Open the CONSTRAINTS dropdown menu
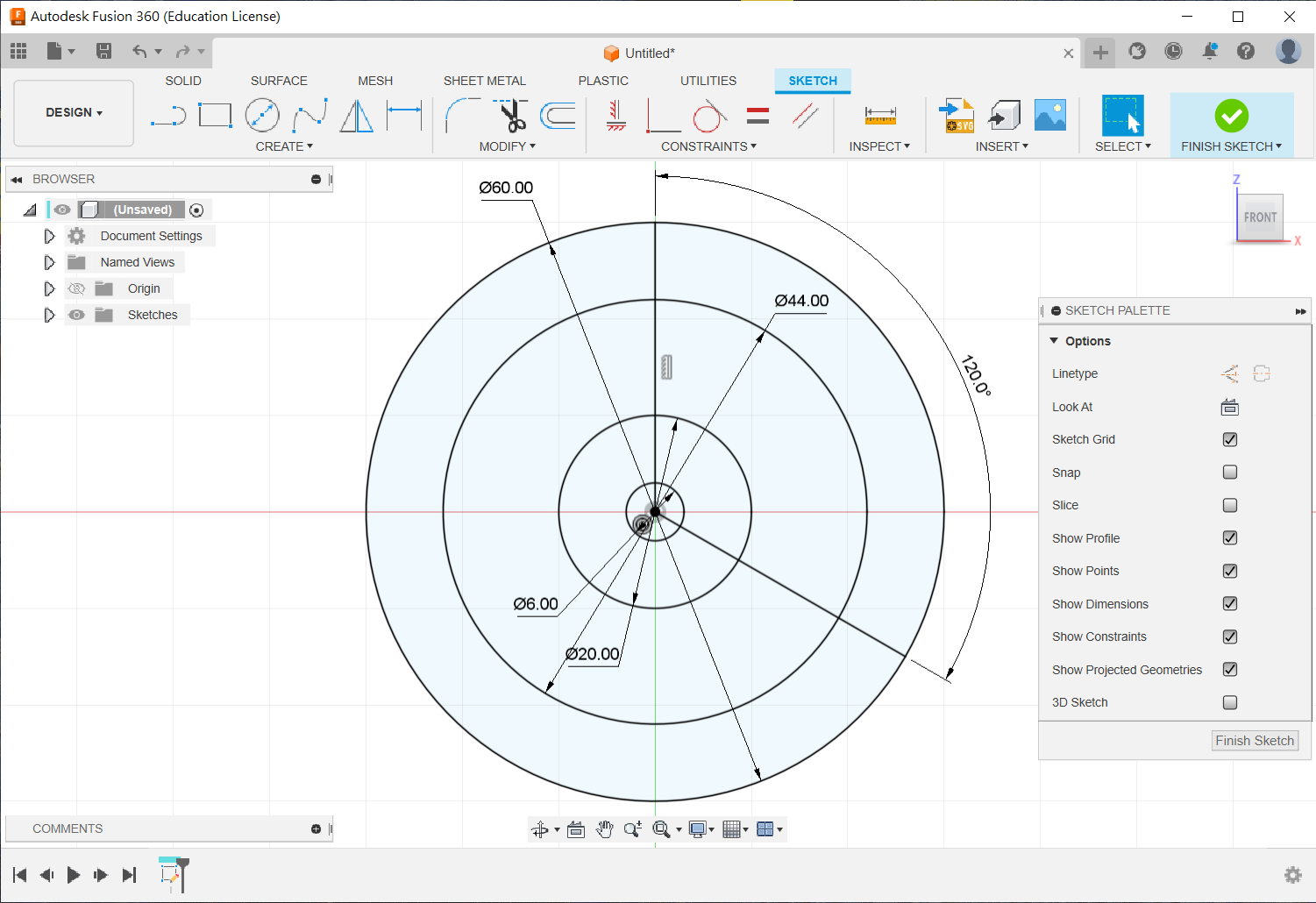Image resolution: width=1316 pixels, height=903 pixels. [x=708, y=146]
